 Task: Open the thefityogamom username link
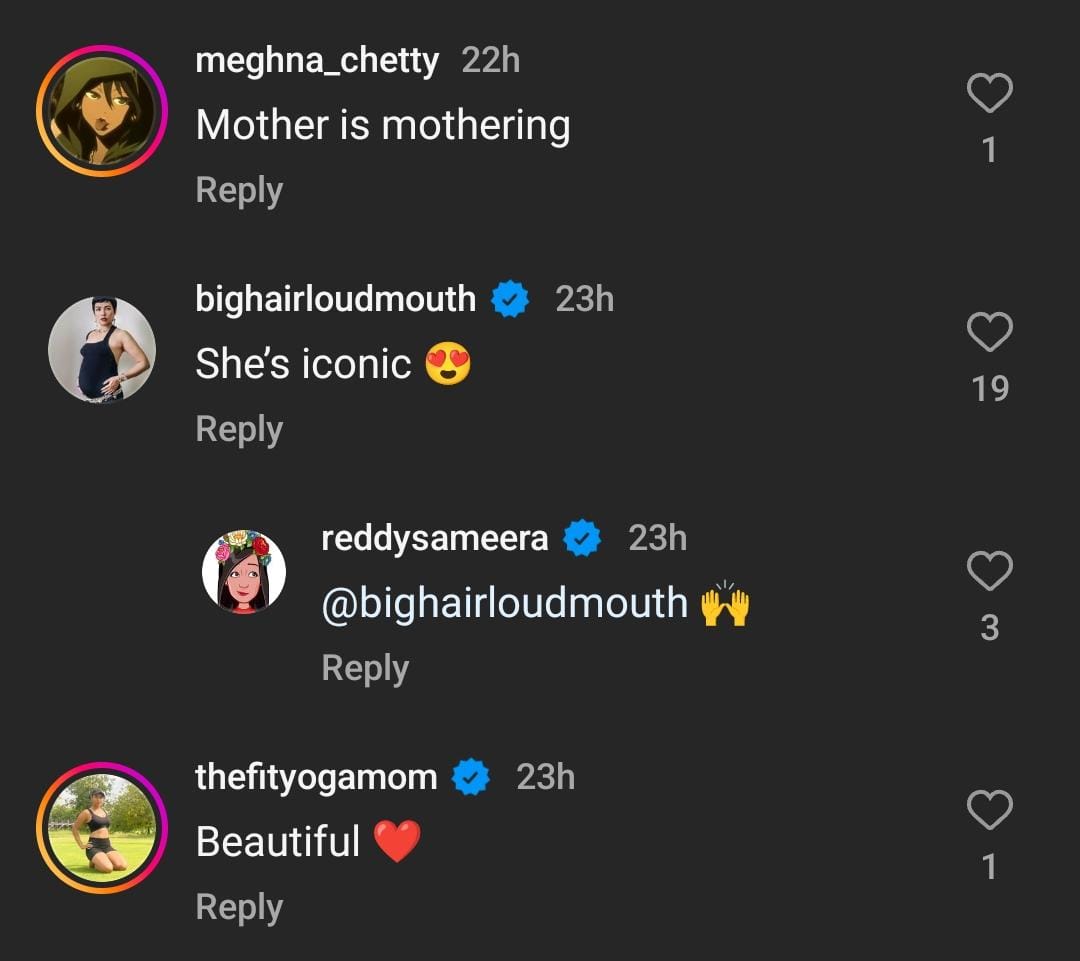click(316, 777)
